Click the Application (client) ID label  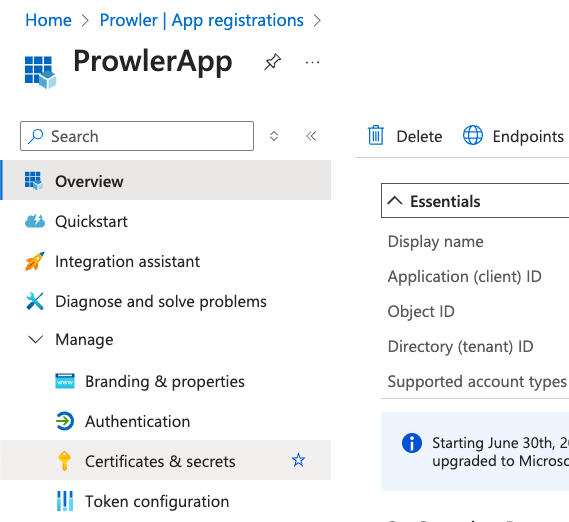tap(464, 277)
